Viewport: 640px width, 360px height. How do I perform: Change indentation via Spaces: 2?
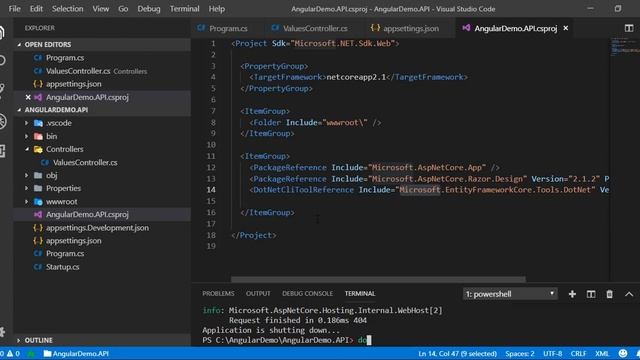pyautogui.click(x=520, y=353)
